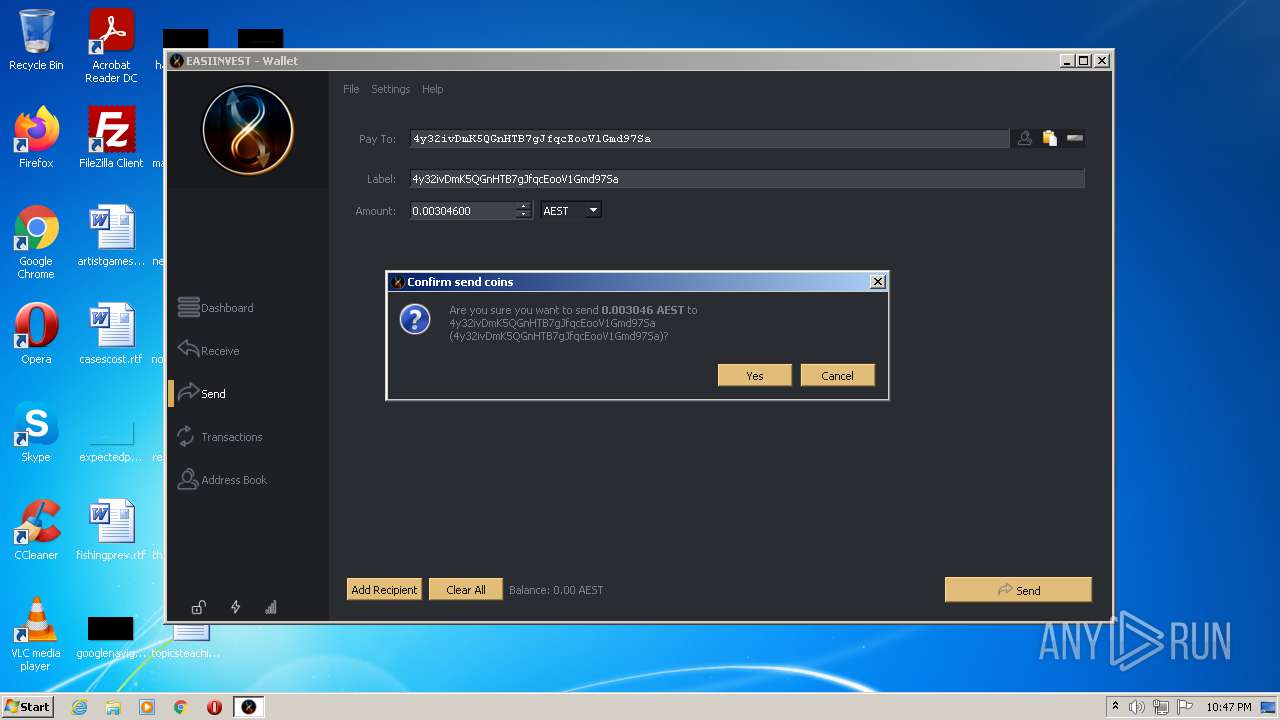The height and width of the screenshot is (720, 1280).
Task: Open the Receive page in sidebar
Action: 208,350
